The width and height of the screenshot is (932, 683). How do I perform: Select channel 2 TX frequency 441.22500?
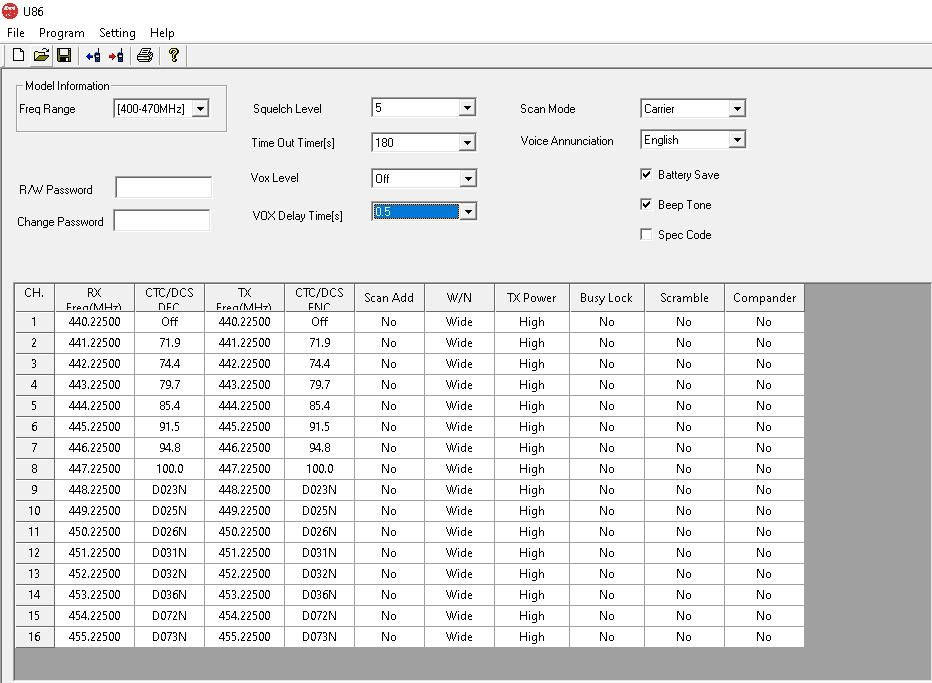click(x=244, y=343)
